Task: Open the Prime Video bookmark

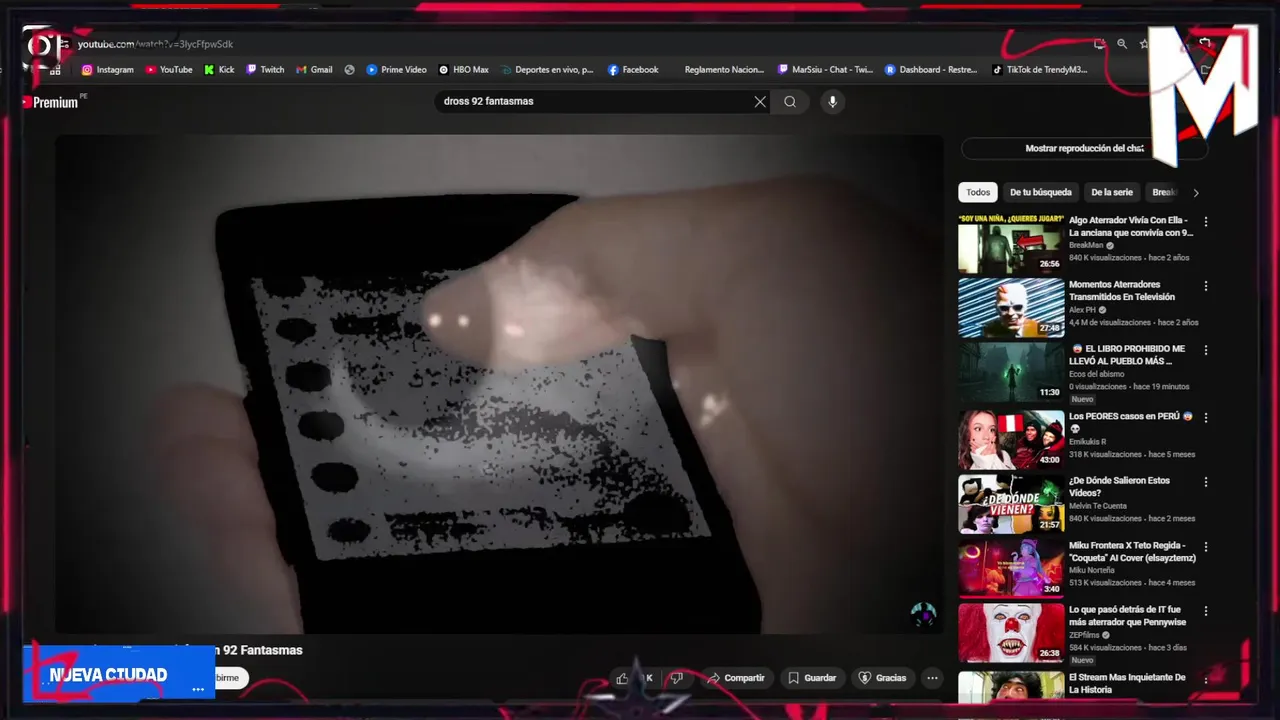Action: coord(396,70)
